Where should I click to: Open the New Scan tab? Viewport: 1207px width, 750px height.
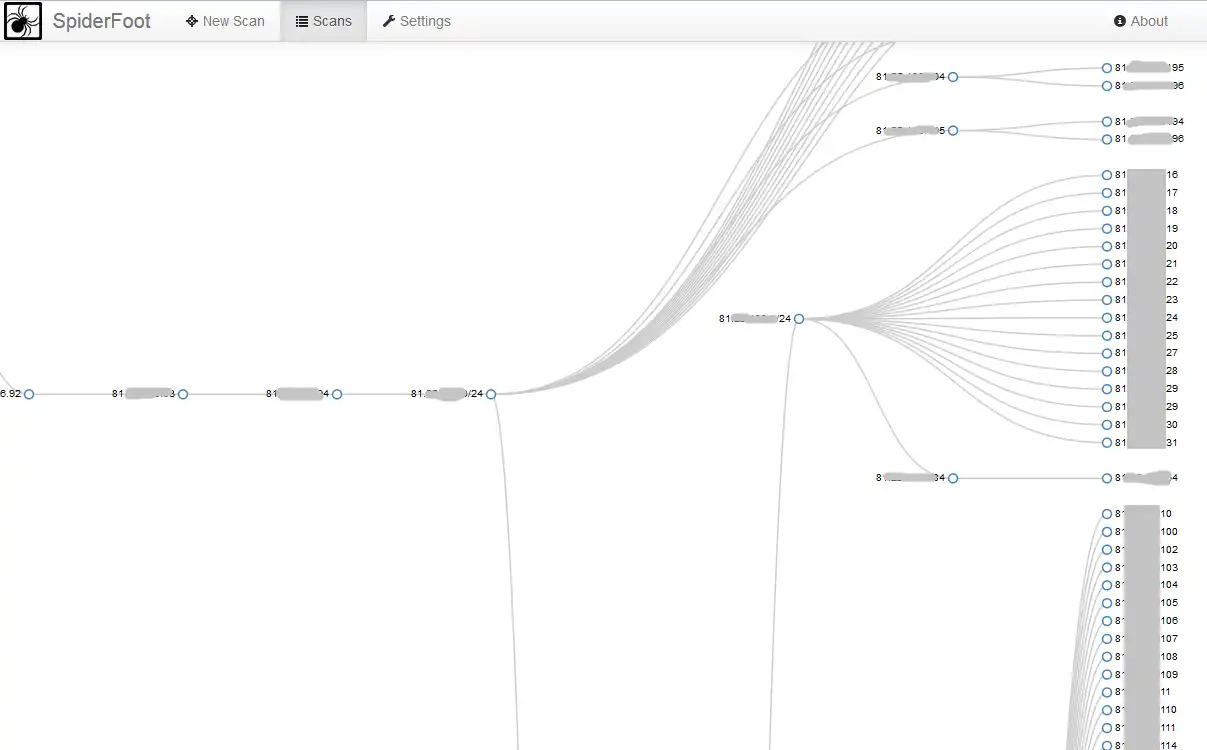point(225,21)
